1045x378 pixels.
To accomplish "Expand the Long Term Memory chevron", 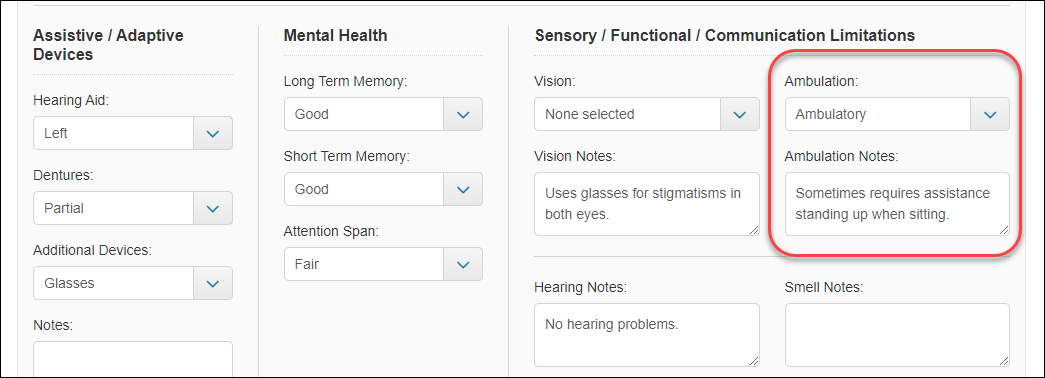I will 463,114.
